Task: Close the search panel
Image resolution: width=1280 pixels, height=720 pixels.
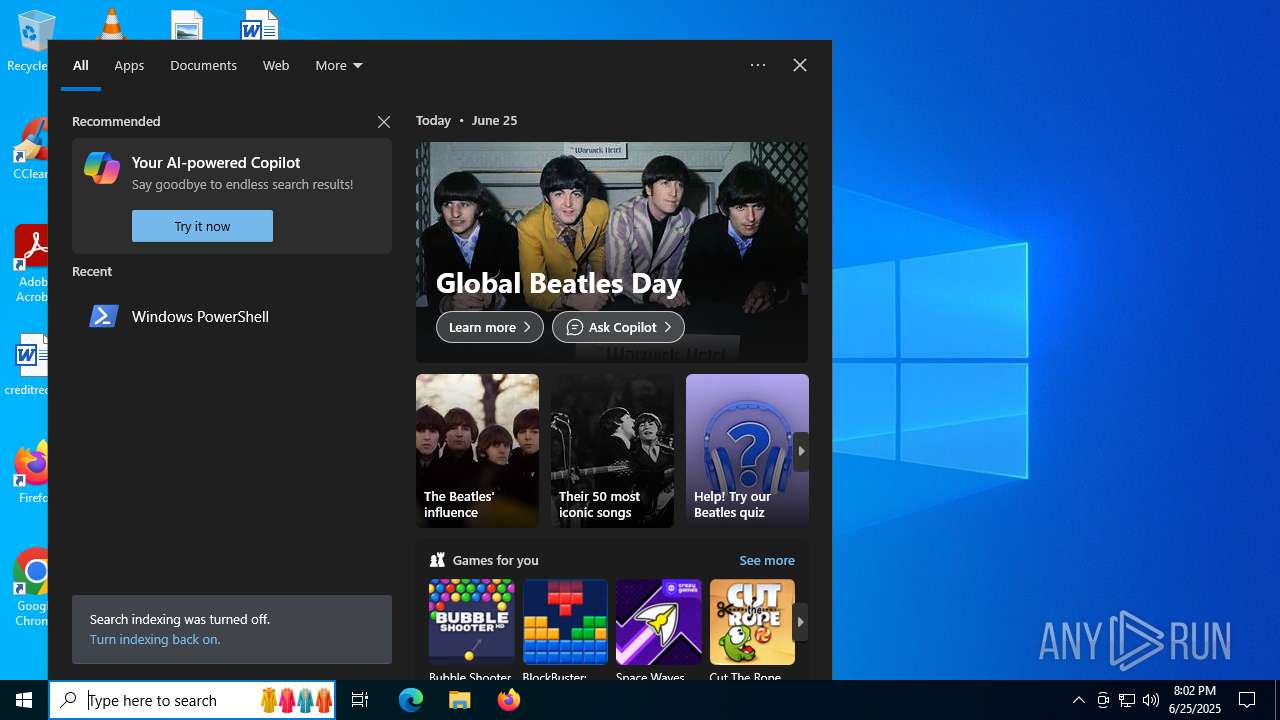Action: tap(800, 65)
